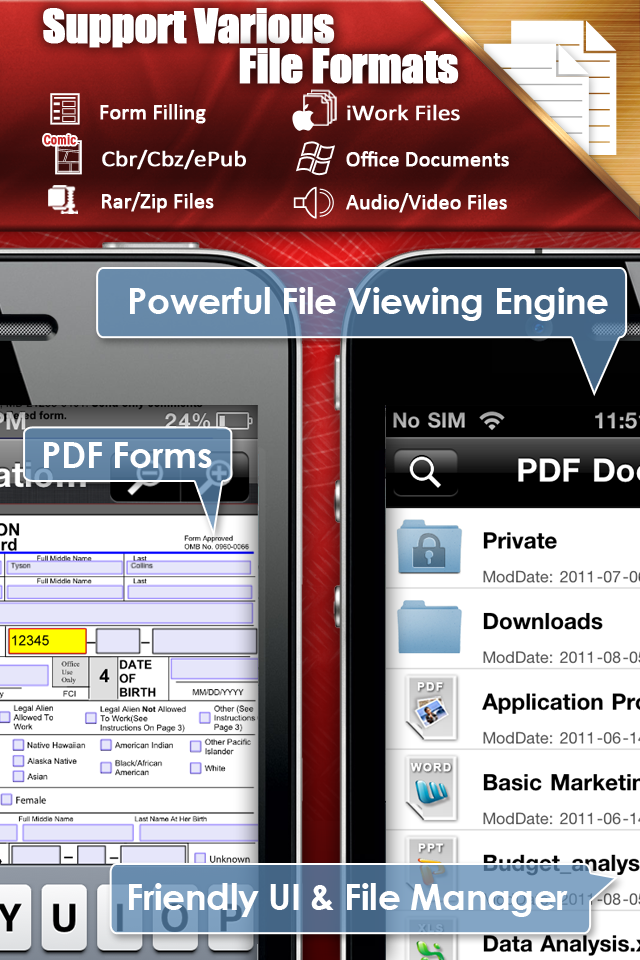The width and height of the screenshot is (640, 960).
Task: Tap the Wi-Fi status icon
Action: pyautogui.click(x=492, y=420)
